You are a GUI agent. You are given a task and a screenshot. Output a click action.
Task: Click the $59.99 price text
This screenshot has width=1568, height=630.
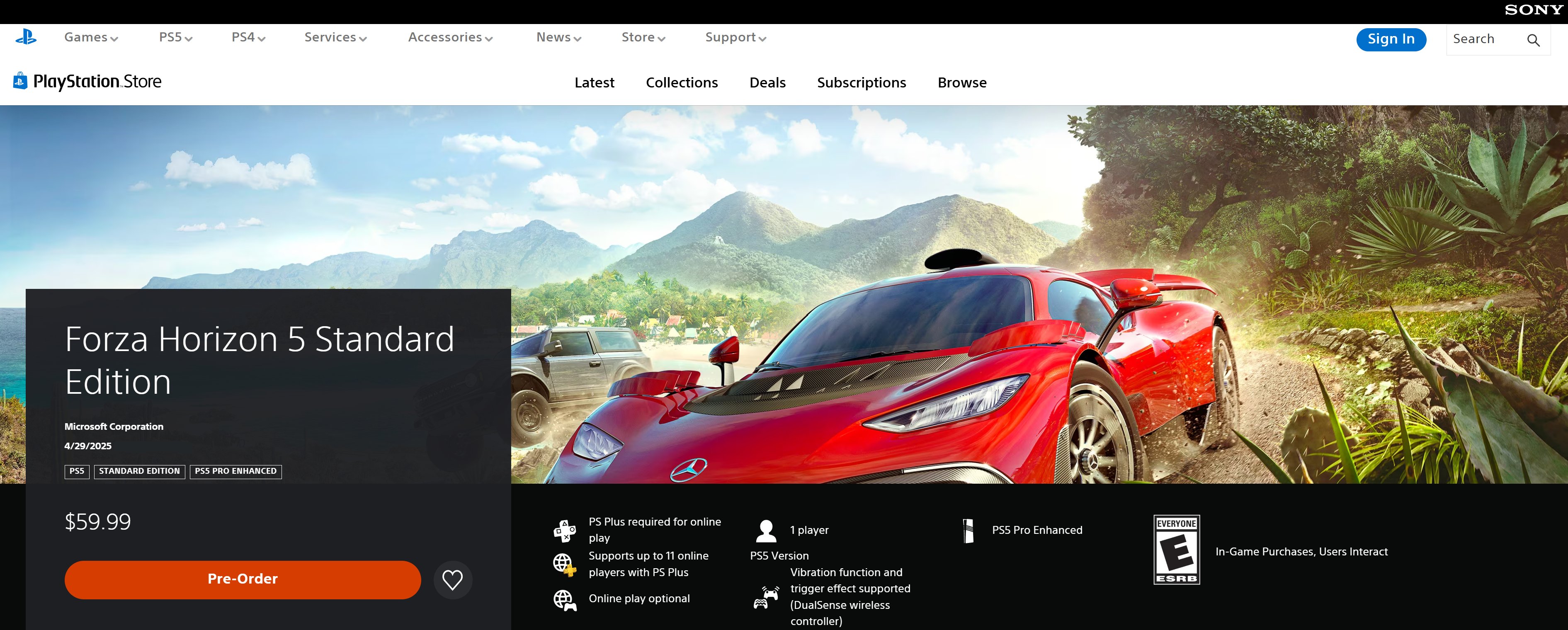(98, 522)
